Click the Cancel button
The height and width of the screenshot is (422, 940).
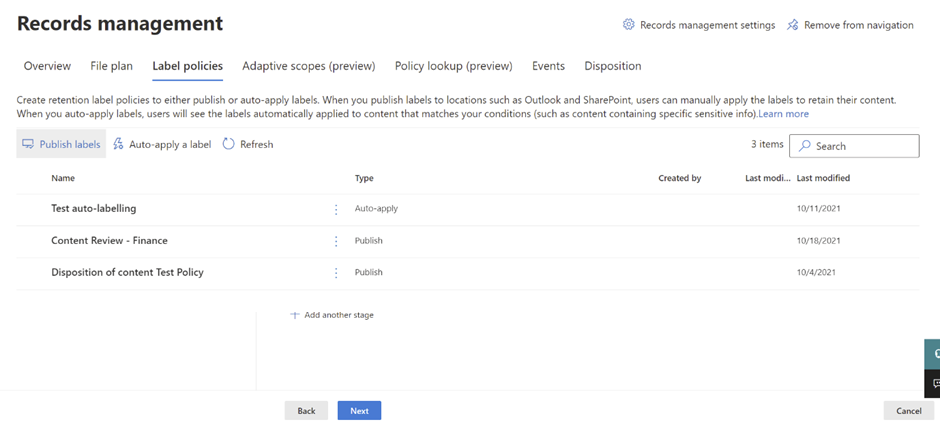pos(908,411)
